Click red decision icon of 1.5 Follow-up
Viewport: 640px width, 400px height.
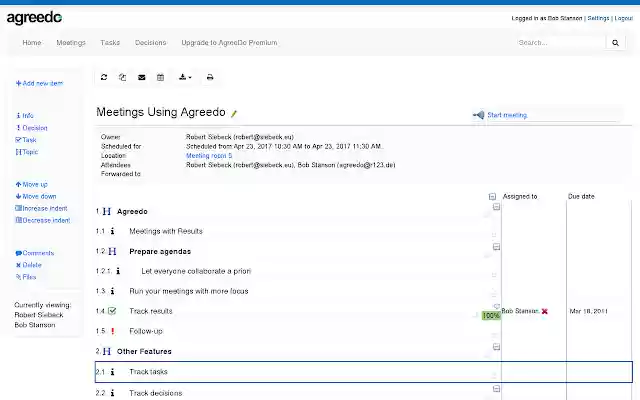(113, 331)
